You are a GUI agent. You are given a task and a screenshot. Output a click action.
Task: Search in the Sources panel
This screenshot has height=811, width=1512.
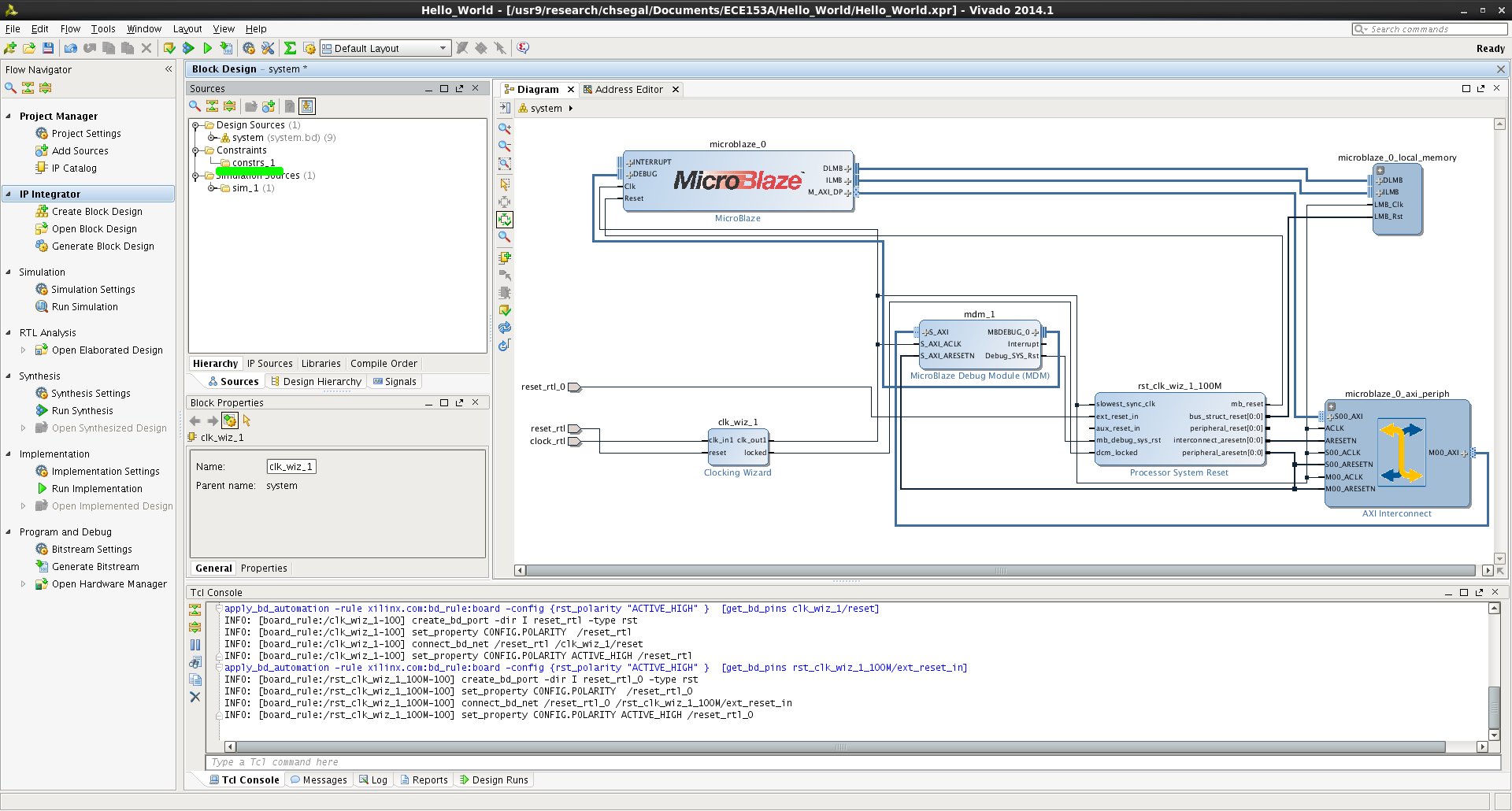(x=195, y=106)
